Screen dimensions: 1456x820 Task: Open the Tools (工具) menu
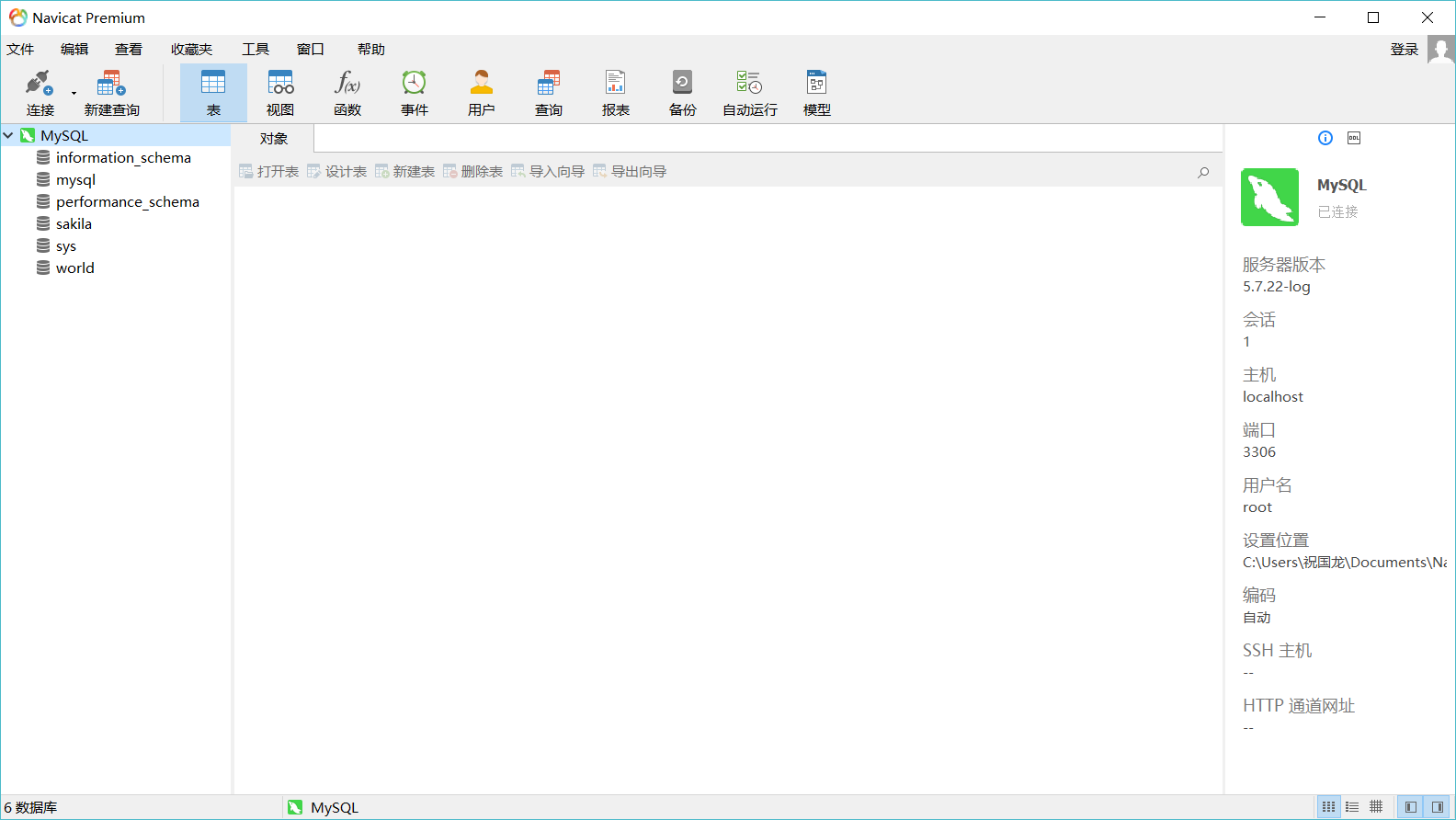pos(256,50)
